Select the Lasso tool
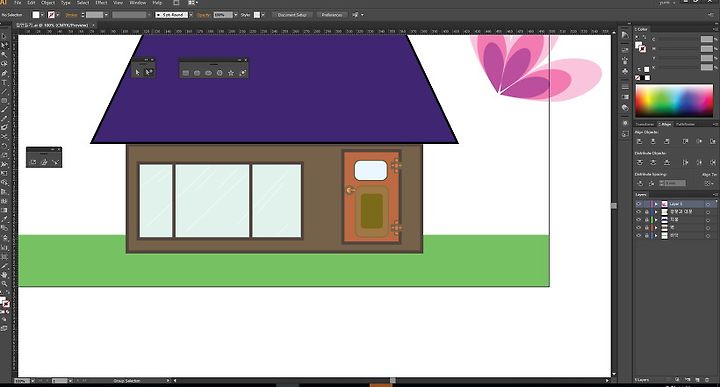Image resolution: width=720 pixels, height=387 pixels. pos(5,64)
